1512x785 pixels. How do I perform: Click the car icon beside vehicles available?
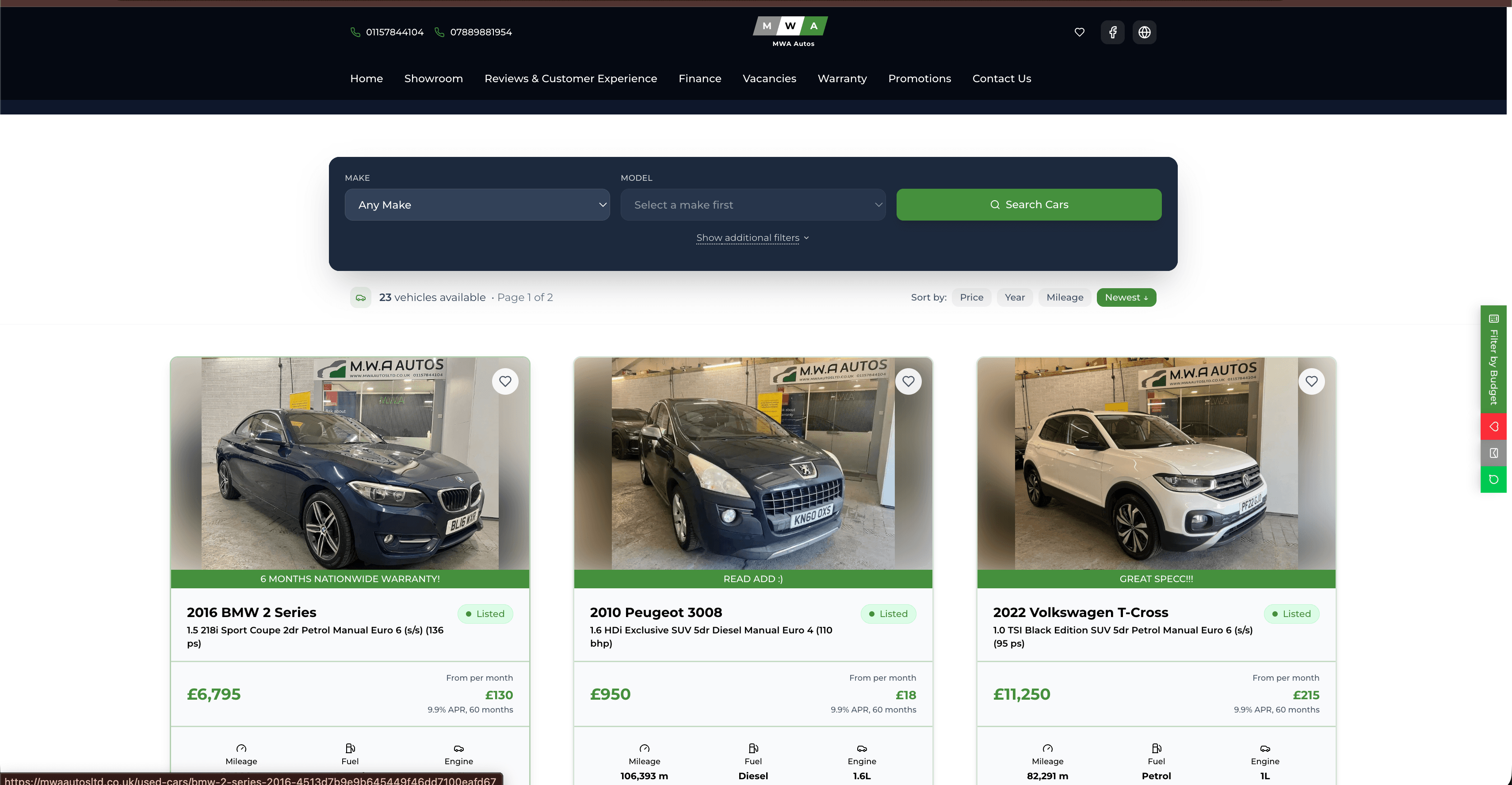pyautogui.click(x=360, y=297)
